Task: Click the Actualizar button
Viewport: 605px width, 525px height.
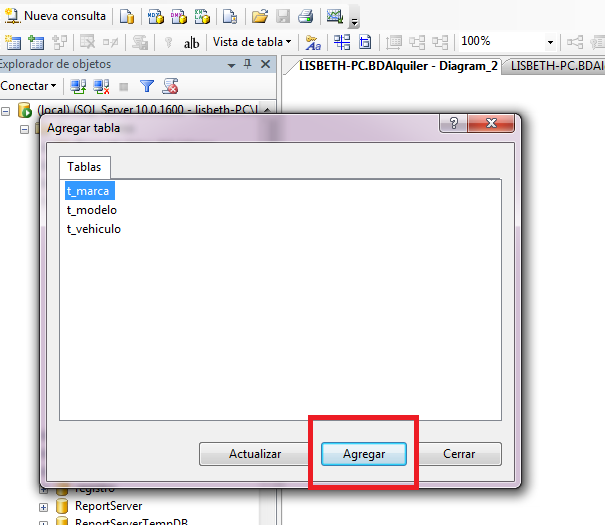Action: [x=255, y=454]
